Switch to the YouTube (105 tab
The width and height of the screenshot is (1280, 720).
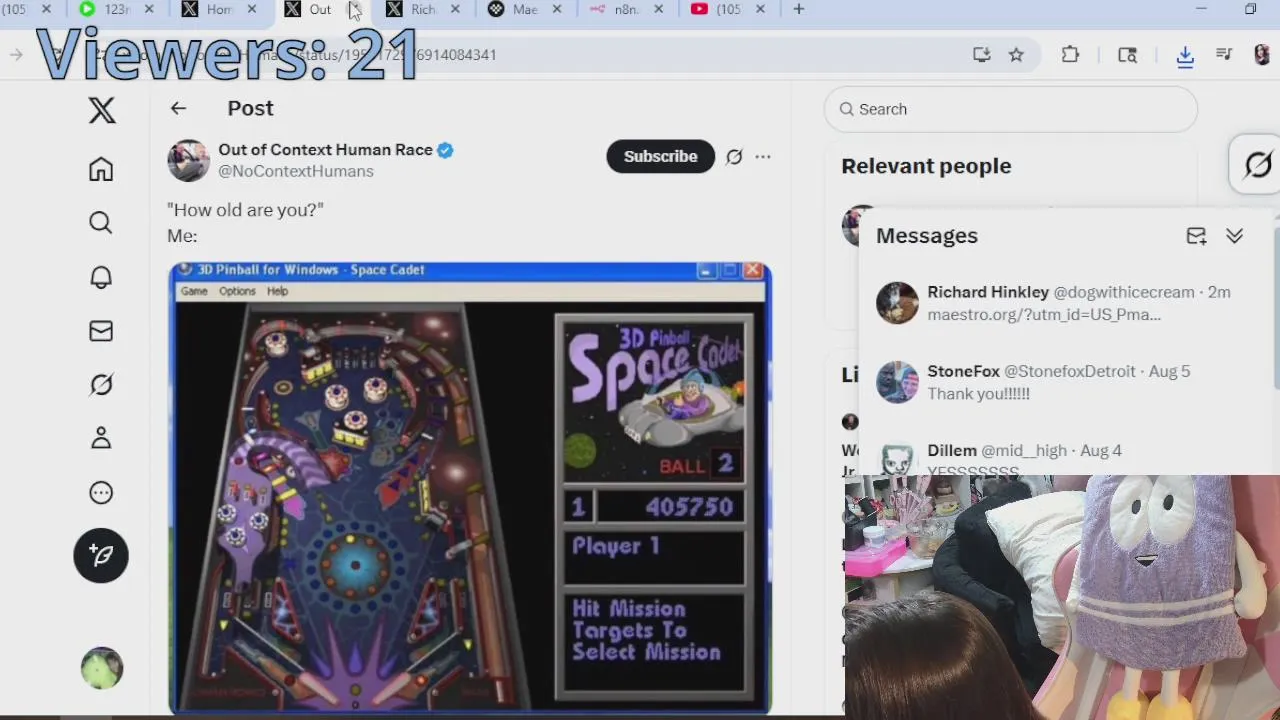(x=728, y=10)
